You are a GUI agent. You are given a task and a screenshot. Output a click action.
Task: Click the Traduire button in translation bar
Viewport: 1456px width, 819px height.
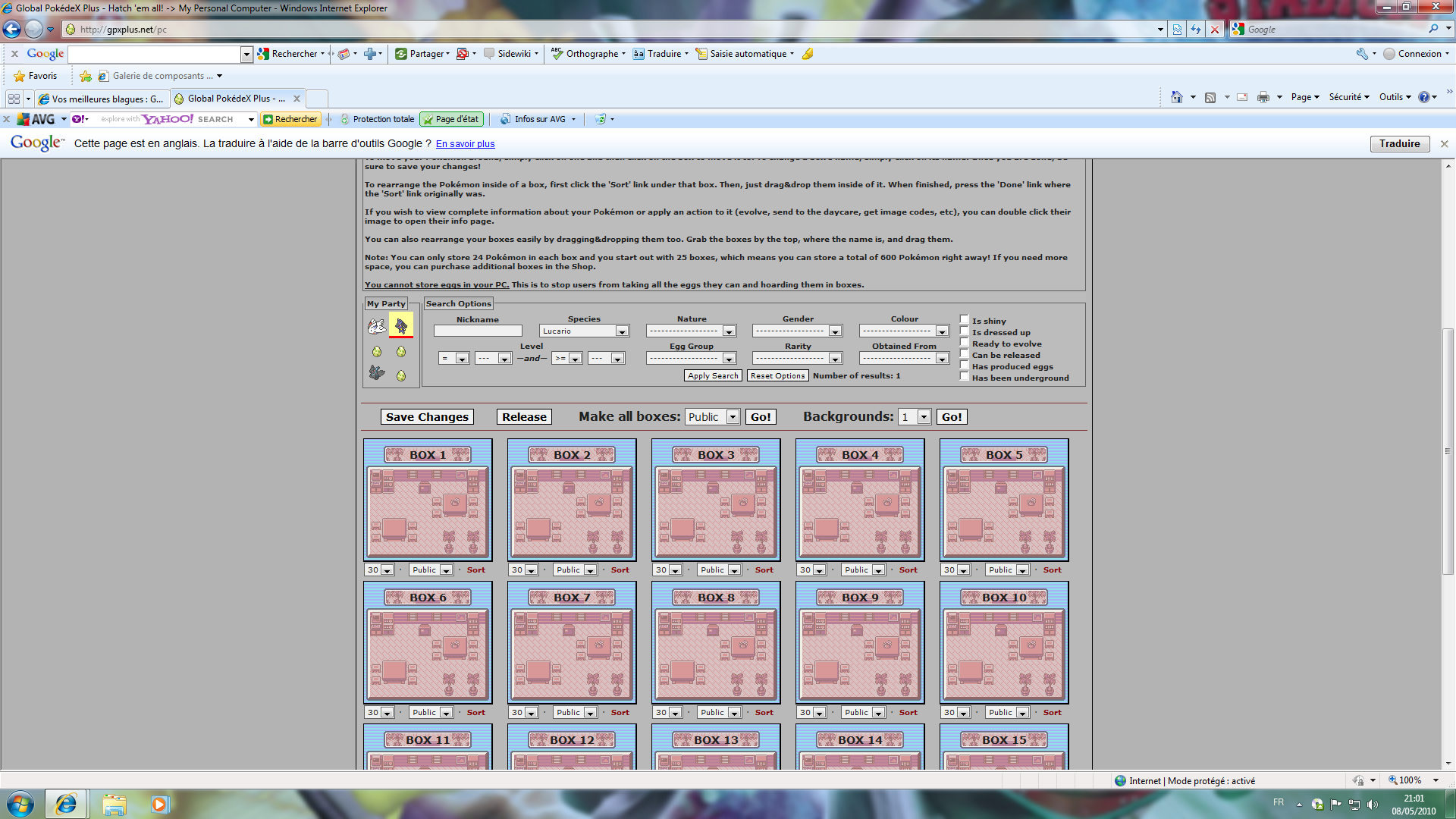pos(1400,144)
